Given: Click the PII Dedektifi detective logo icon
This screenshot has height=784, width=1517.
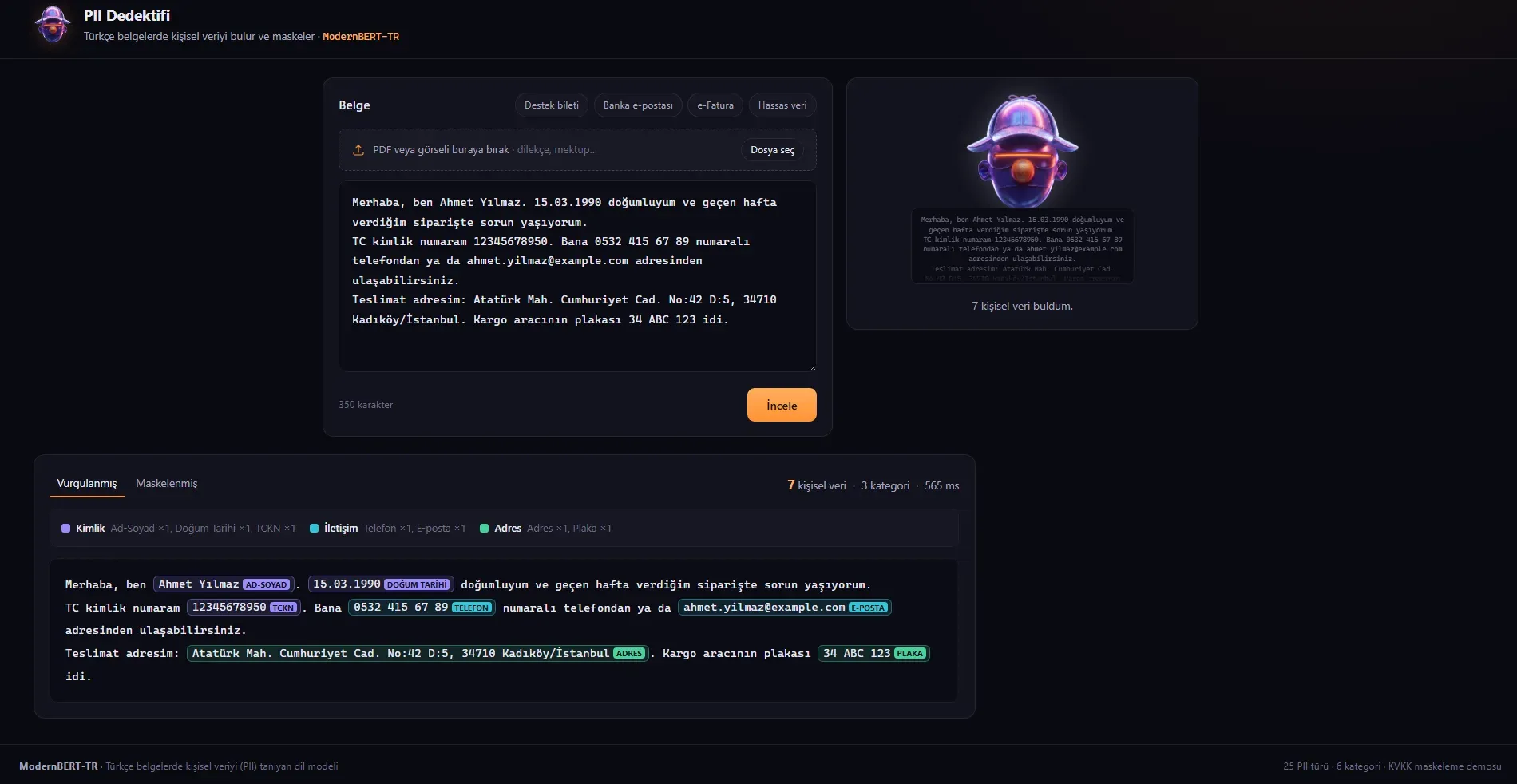Looking at the screenshot, I should click(x=53, y=25).
